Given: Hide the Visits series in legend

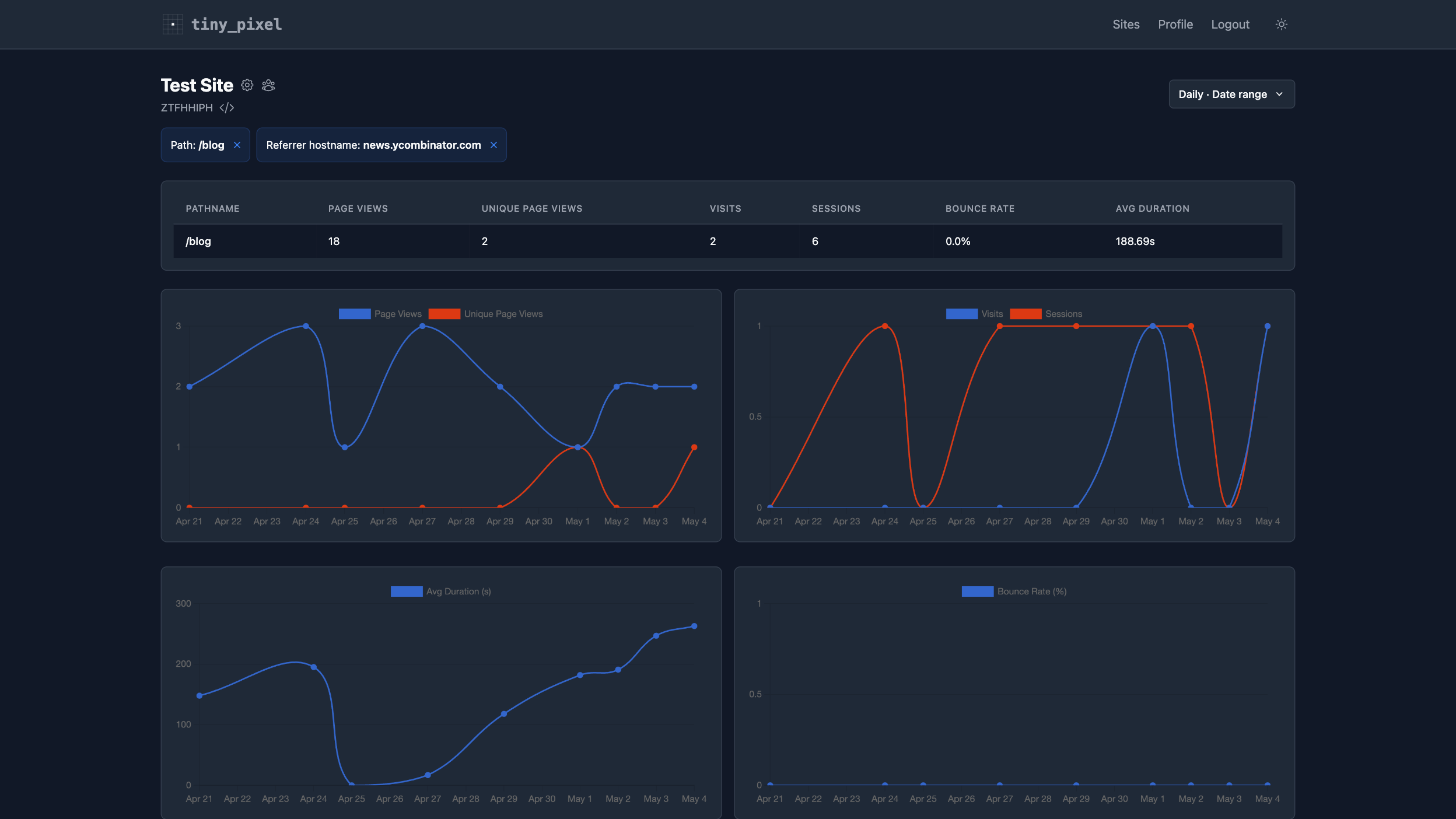Looking at the screenshot, I should pyautogui.click(x=974, y=314).
